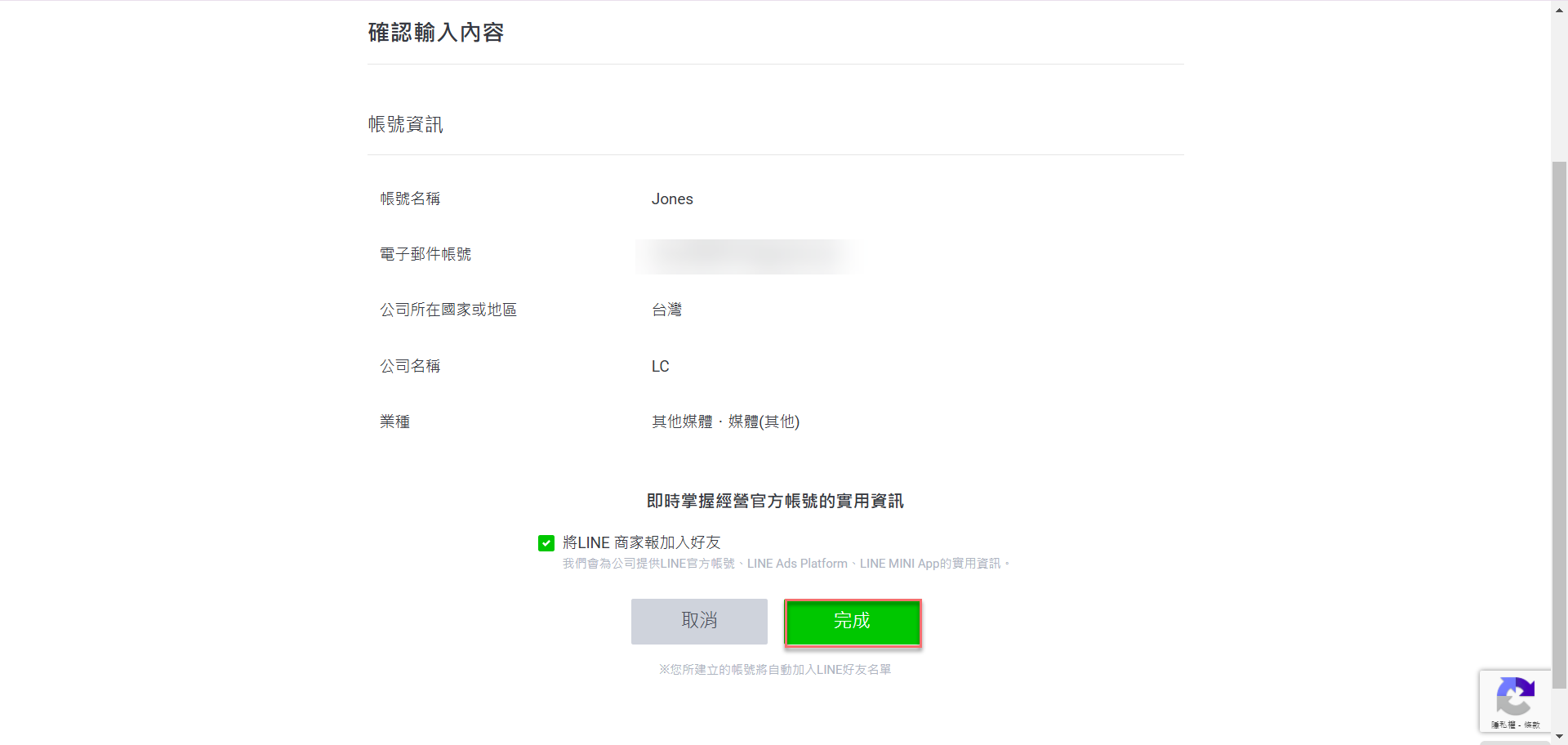This screenshot has height=745, width=1568.
Task: Click the blurred email address value
Action: point(747,256)
